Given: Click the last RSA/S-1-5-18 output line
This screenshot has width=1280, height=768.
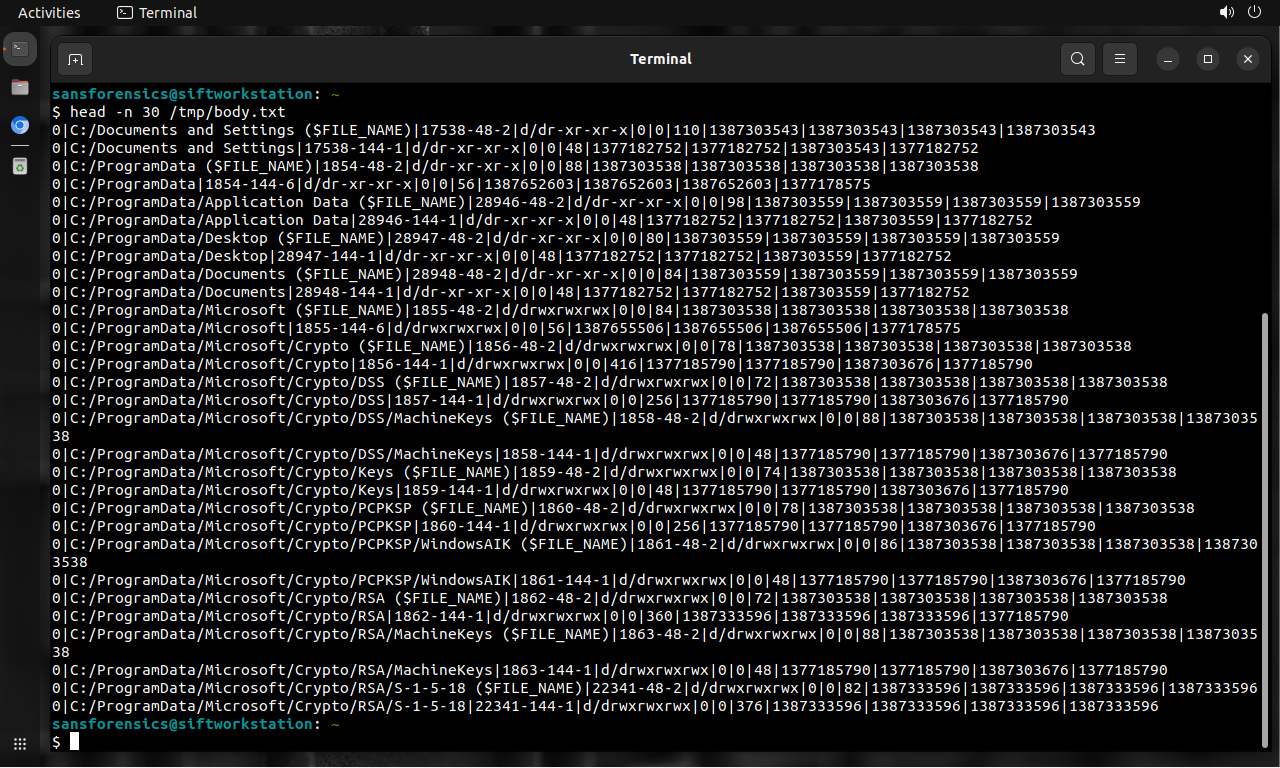Looking at the screenshot, I should click(x=605, y=706).
